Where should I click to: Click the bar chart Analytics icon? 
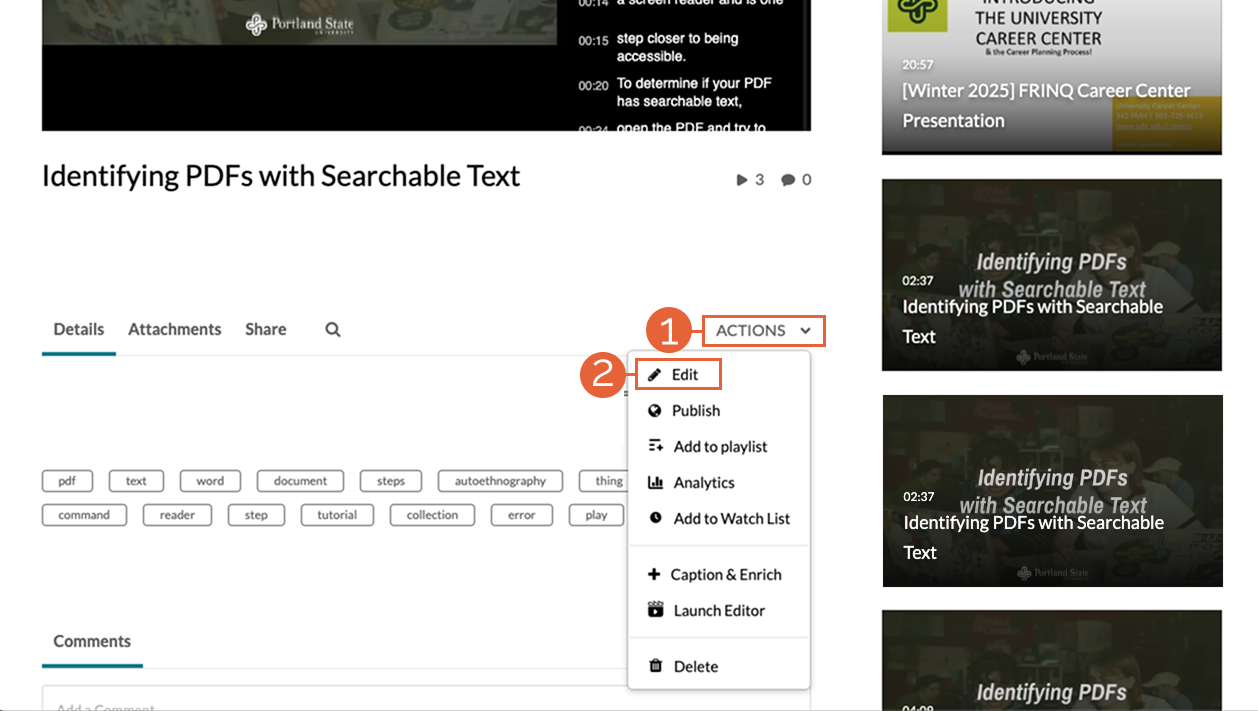click(x=656, y=482)
